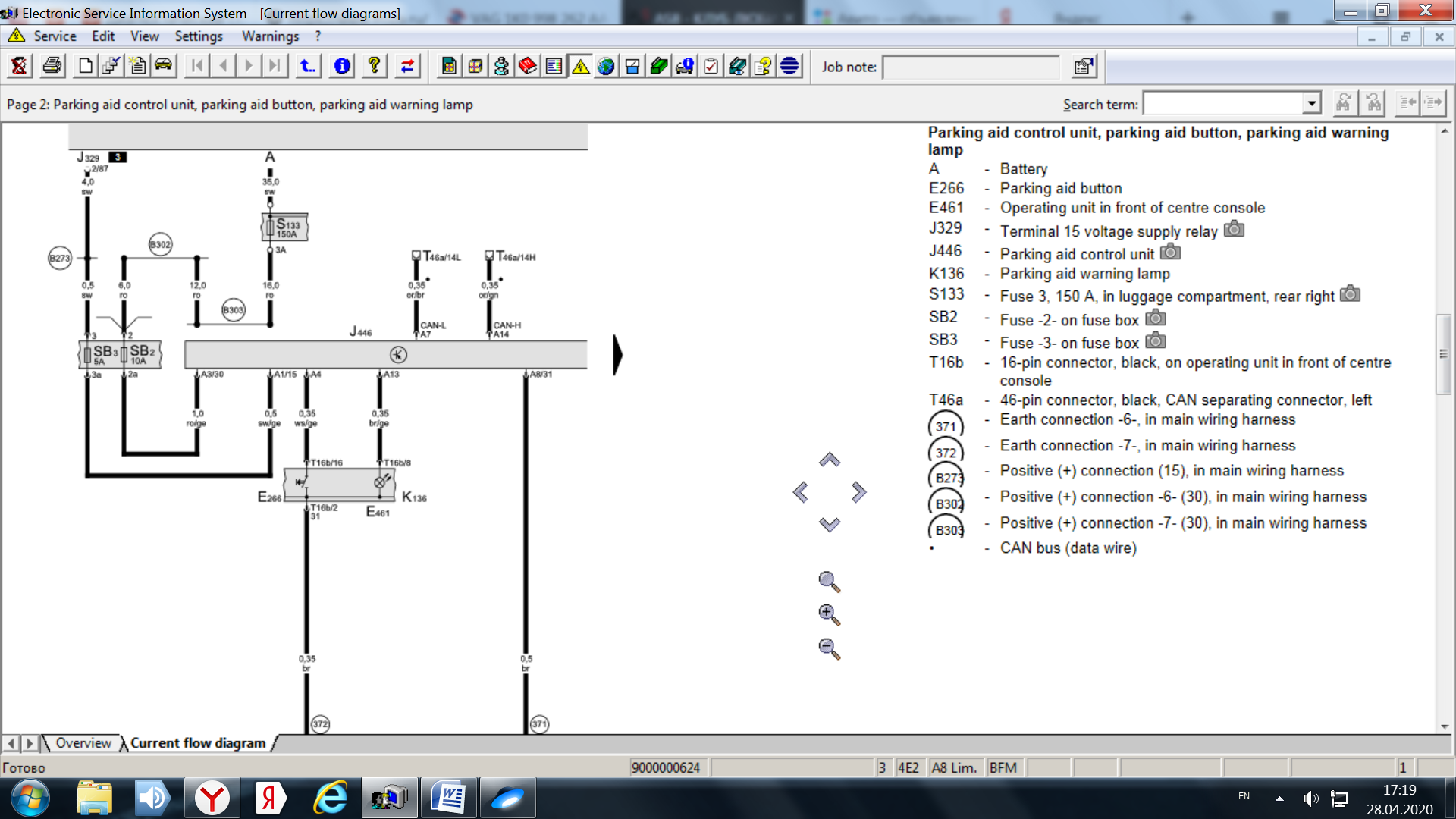Open the Settings menu
The height and width of the screenshot is (819, 1456).
point(199,36)
